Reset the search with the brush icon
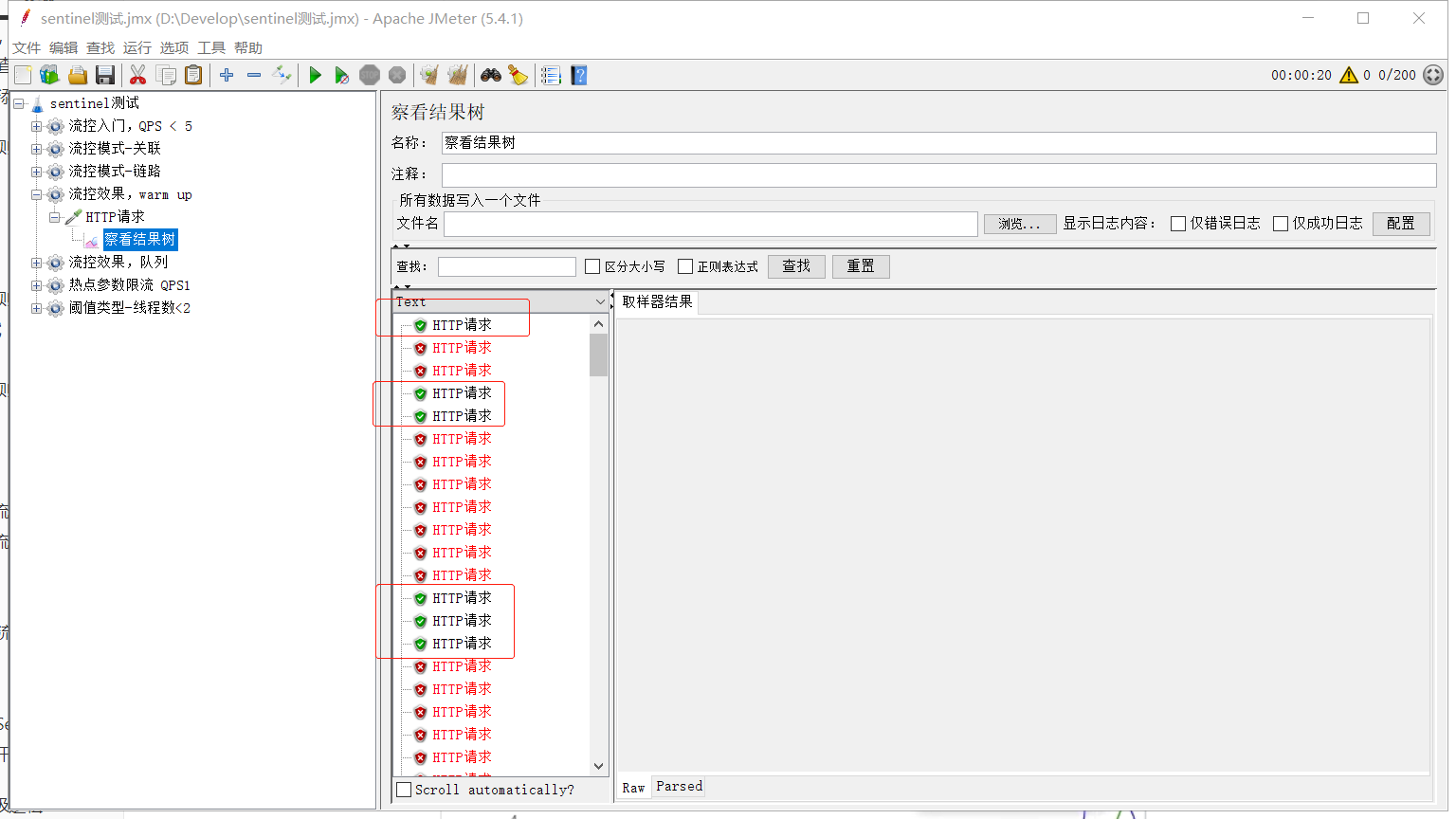1456x819 pixels. click(518, 75)
